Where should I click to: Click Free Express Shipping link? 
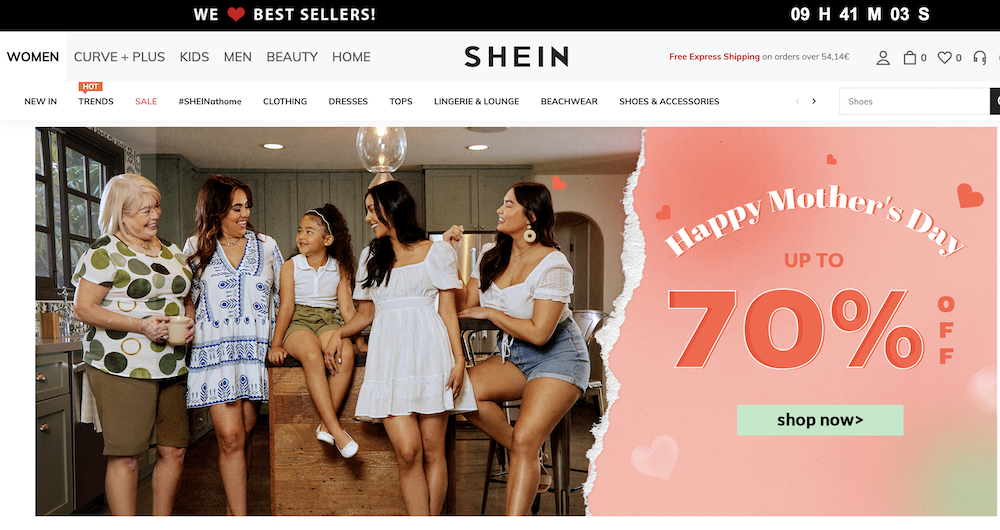(714, 57)
